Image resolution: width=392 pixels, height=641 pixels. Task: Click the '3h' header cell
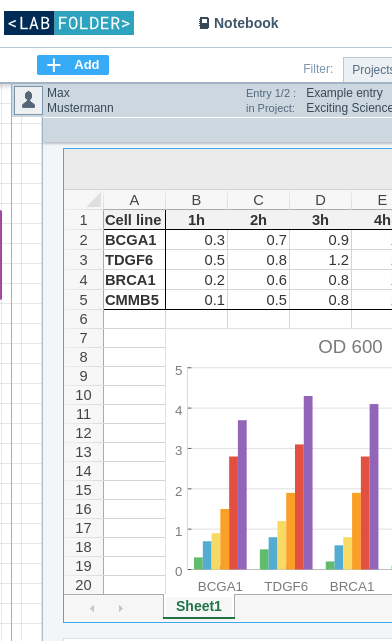(x=320, y=220)
